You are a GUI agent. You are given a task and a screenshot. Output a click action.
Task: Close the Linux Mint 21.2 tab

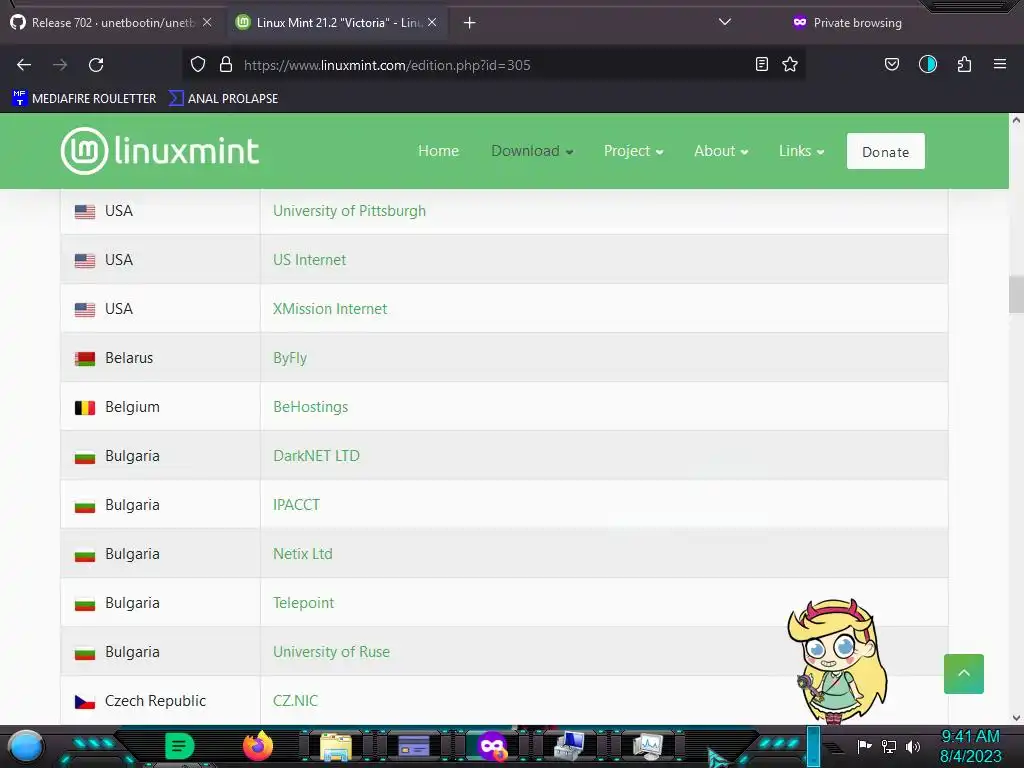[432, 22]
